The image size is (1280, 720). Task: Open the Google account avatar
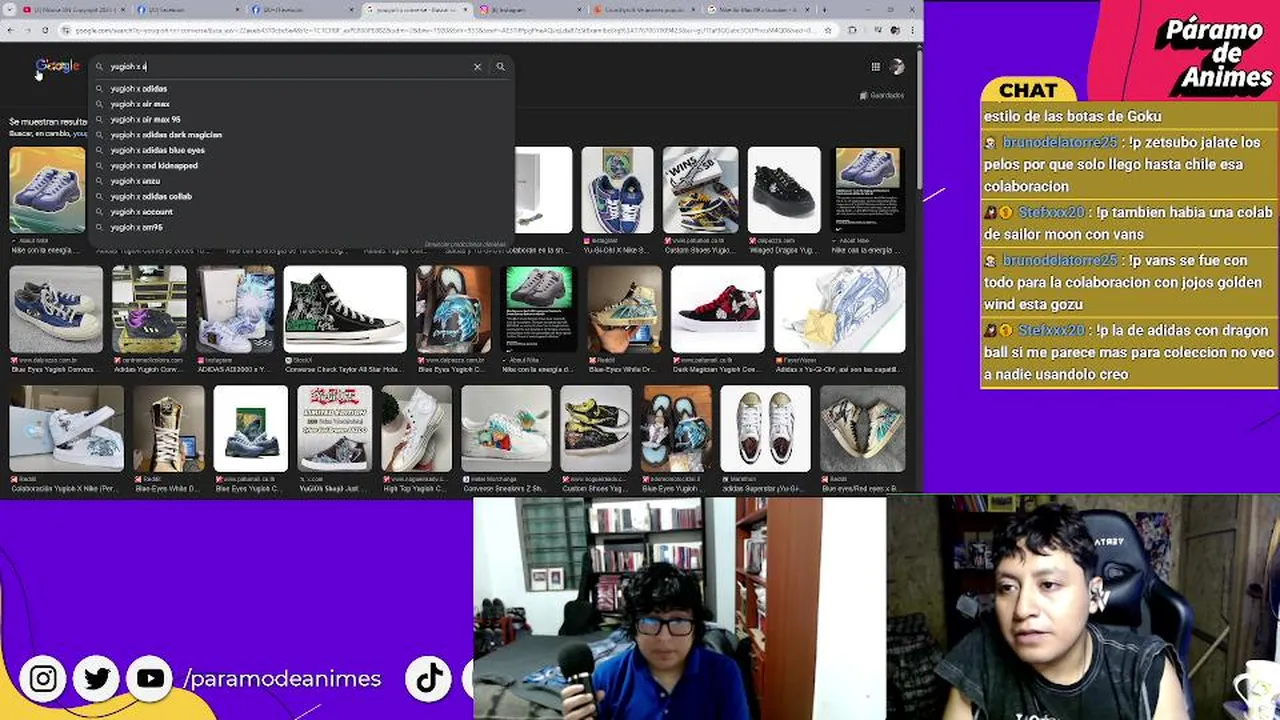(897, 67)
